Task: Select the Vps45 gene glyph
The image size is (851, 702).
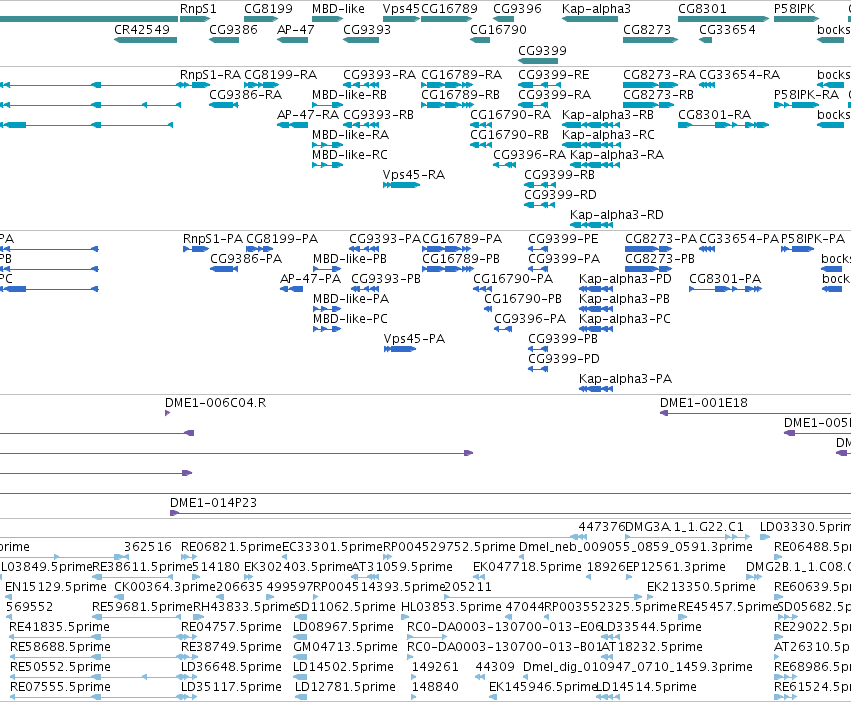Action: [401, 19]
